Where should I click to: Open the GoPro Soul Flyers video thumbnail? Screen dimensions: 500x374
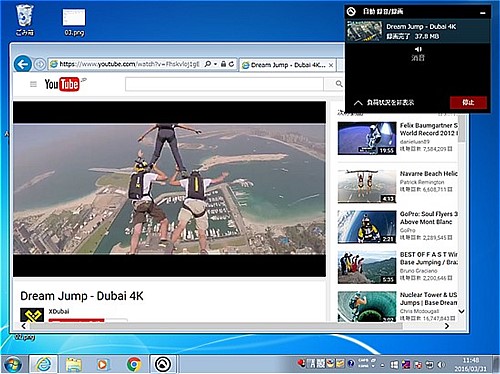367,227
